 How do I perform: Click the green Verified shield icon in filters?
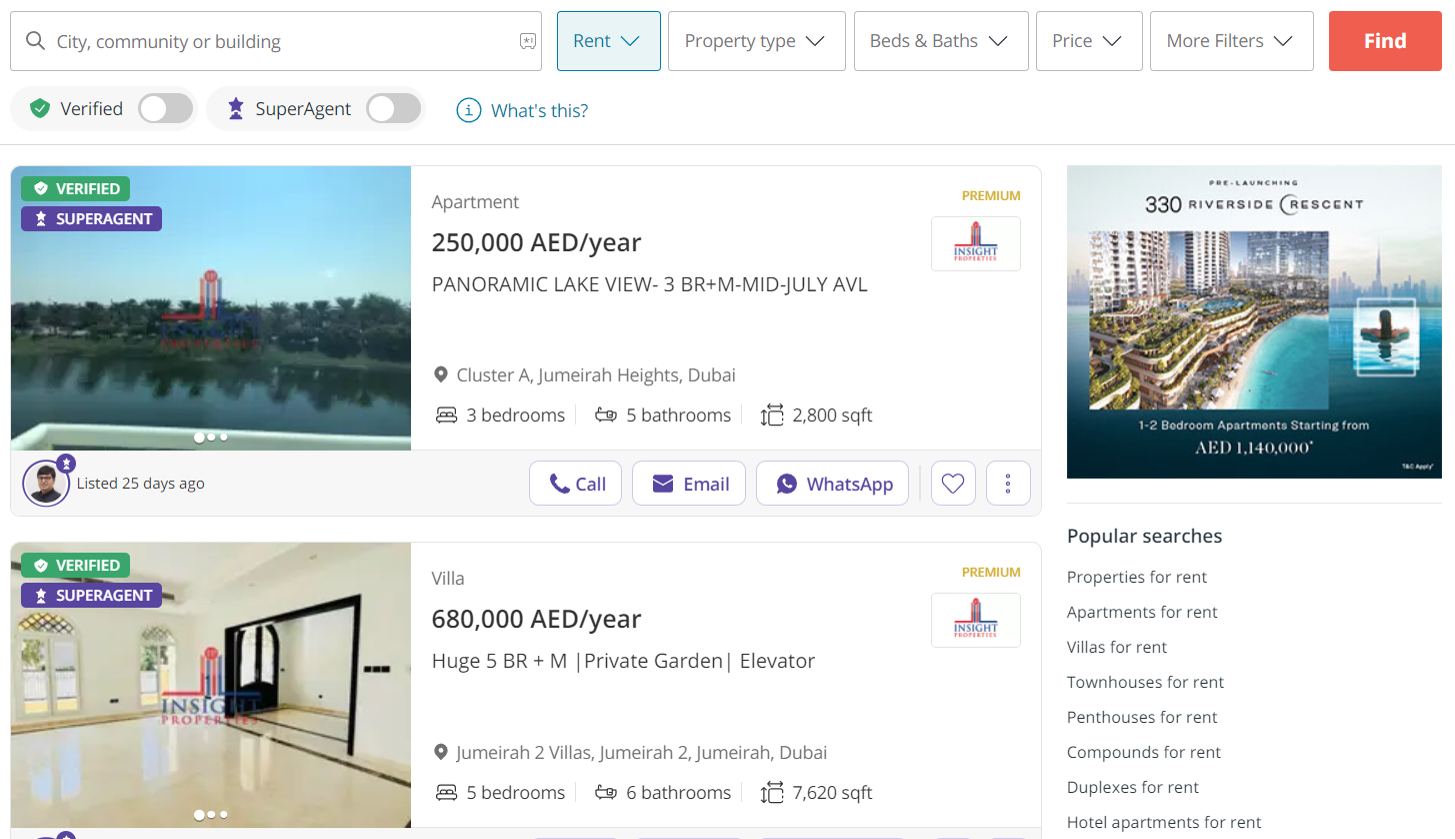tap(40, 109)
